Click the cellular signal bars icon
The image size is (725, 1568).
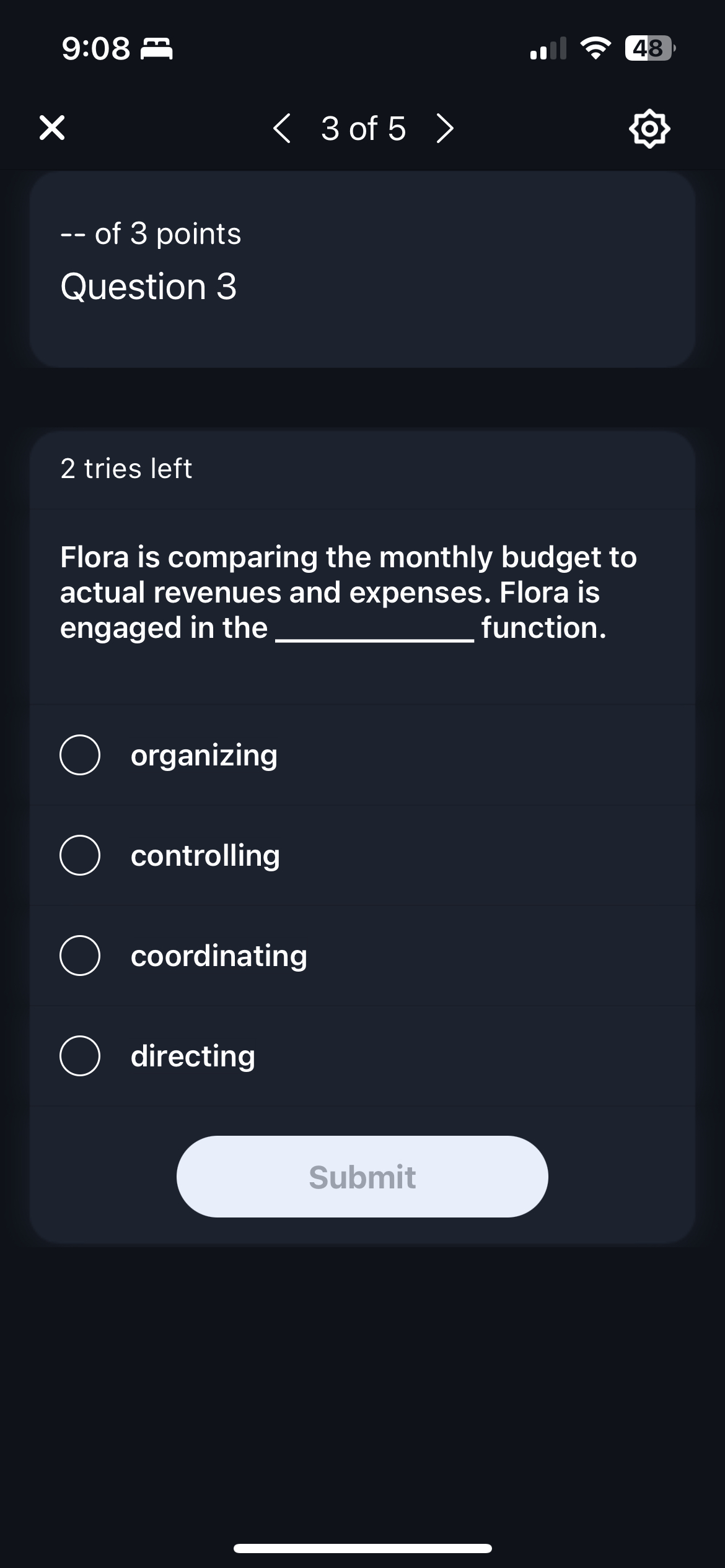[x=550, y=50]
